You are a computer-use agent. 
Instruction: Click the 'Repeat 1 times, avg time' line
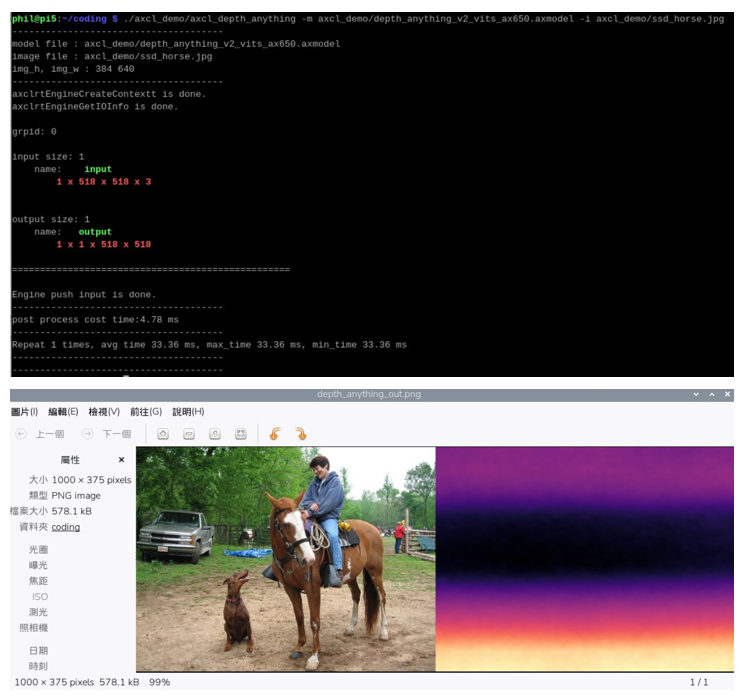pyautogui.click(x=209, y=345)
